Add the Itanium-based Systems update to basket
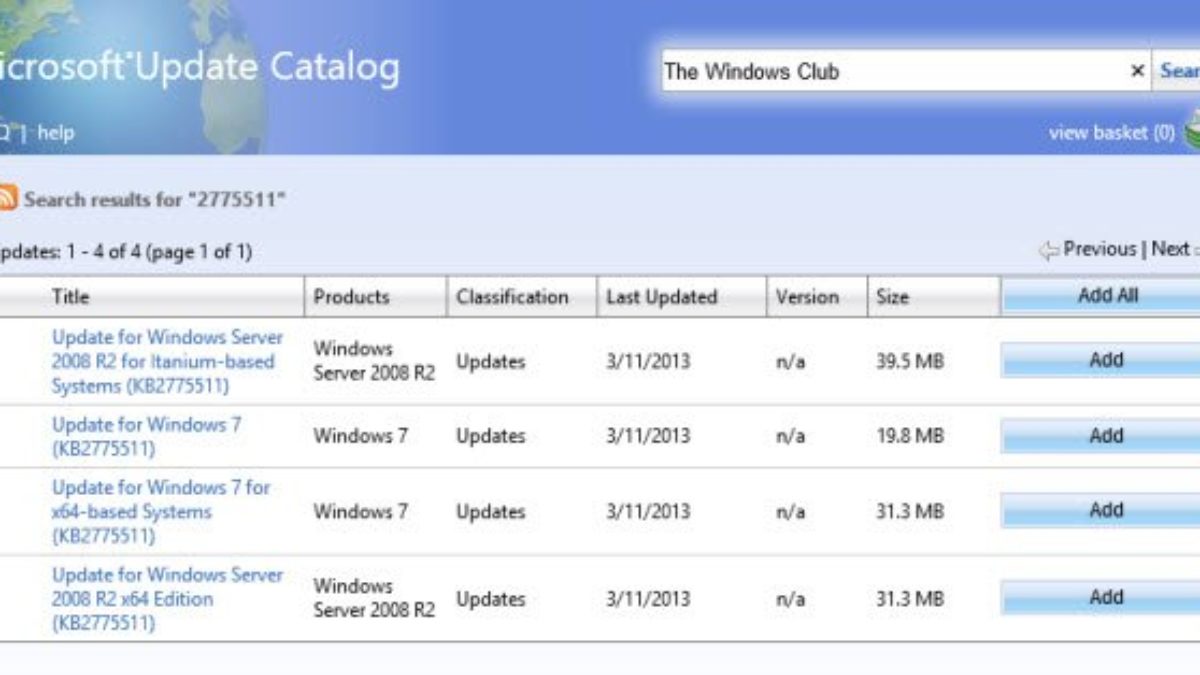 coord(1105,360)
